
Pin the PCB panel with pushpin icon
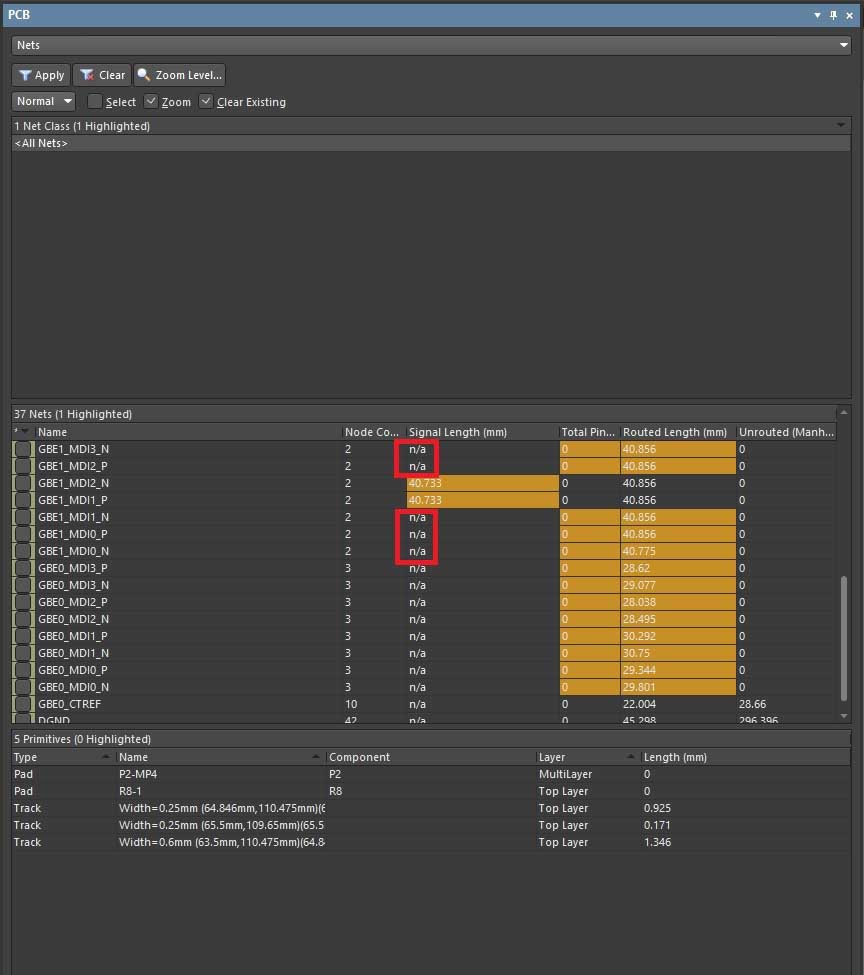point(833,15)
